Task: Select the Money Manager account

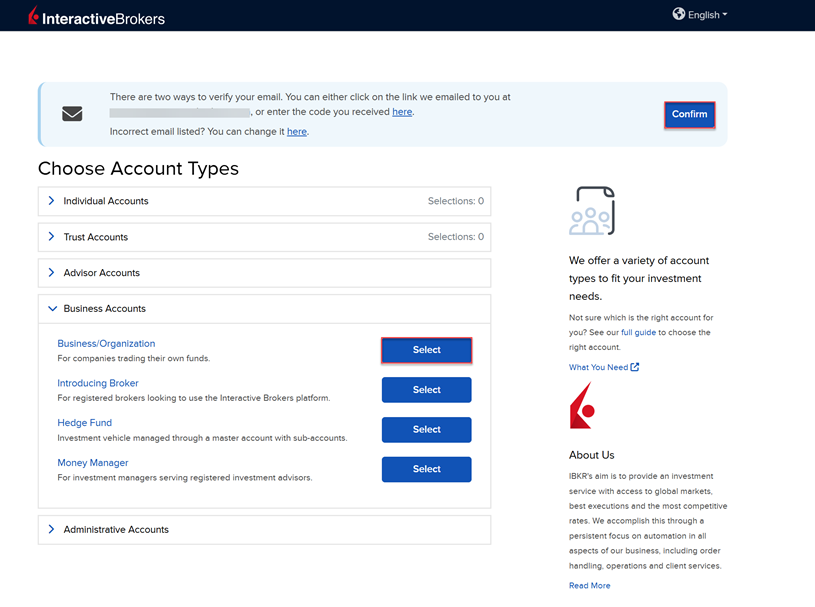Action: (x=426, y=469)
